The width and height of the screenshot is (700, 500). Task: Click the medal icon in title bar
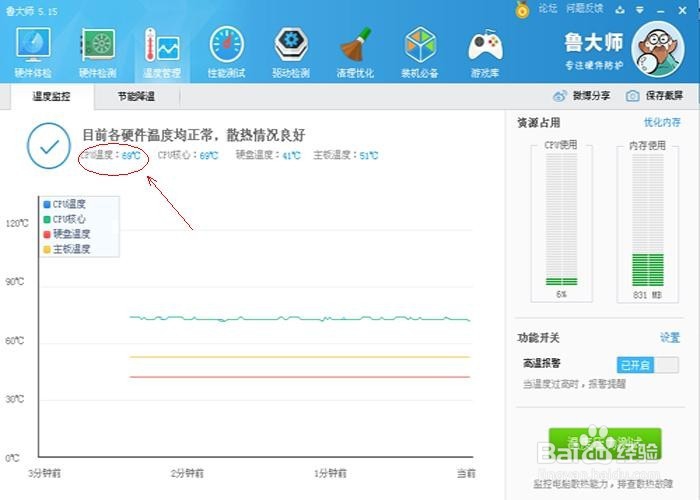pyautogui.click(x=522, y=9)
